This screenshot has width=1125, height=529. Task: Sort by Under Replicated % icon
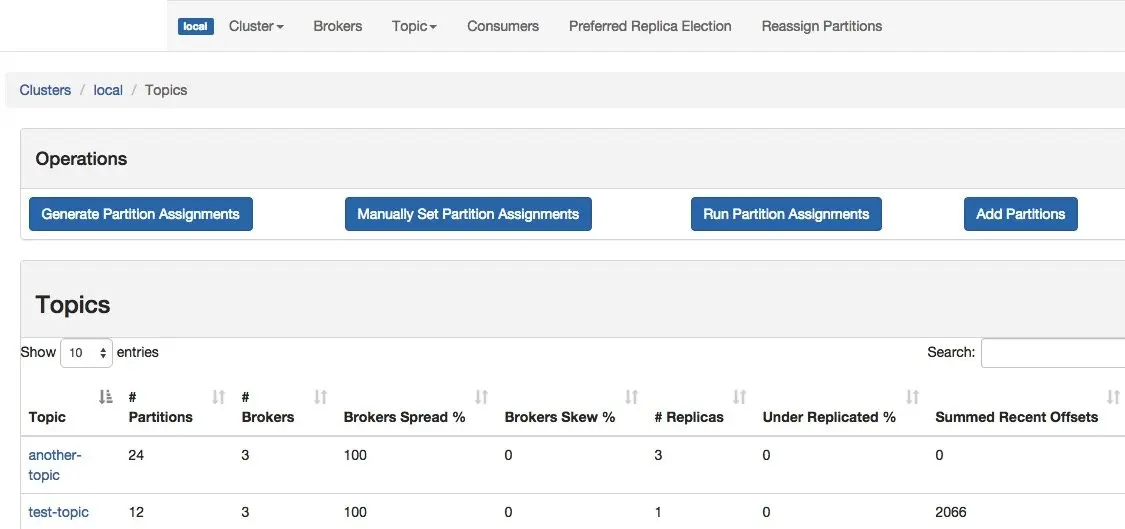[913, 397]
